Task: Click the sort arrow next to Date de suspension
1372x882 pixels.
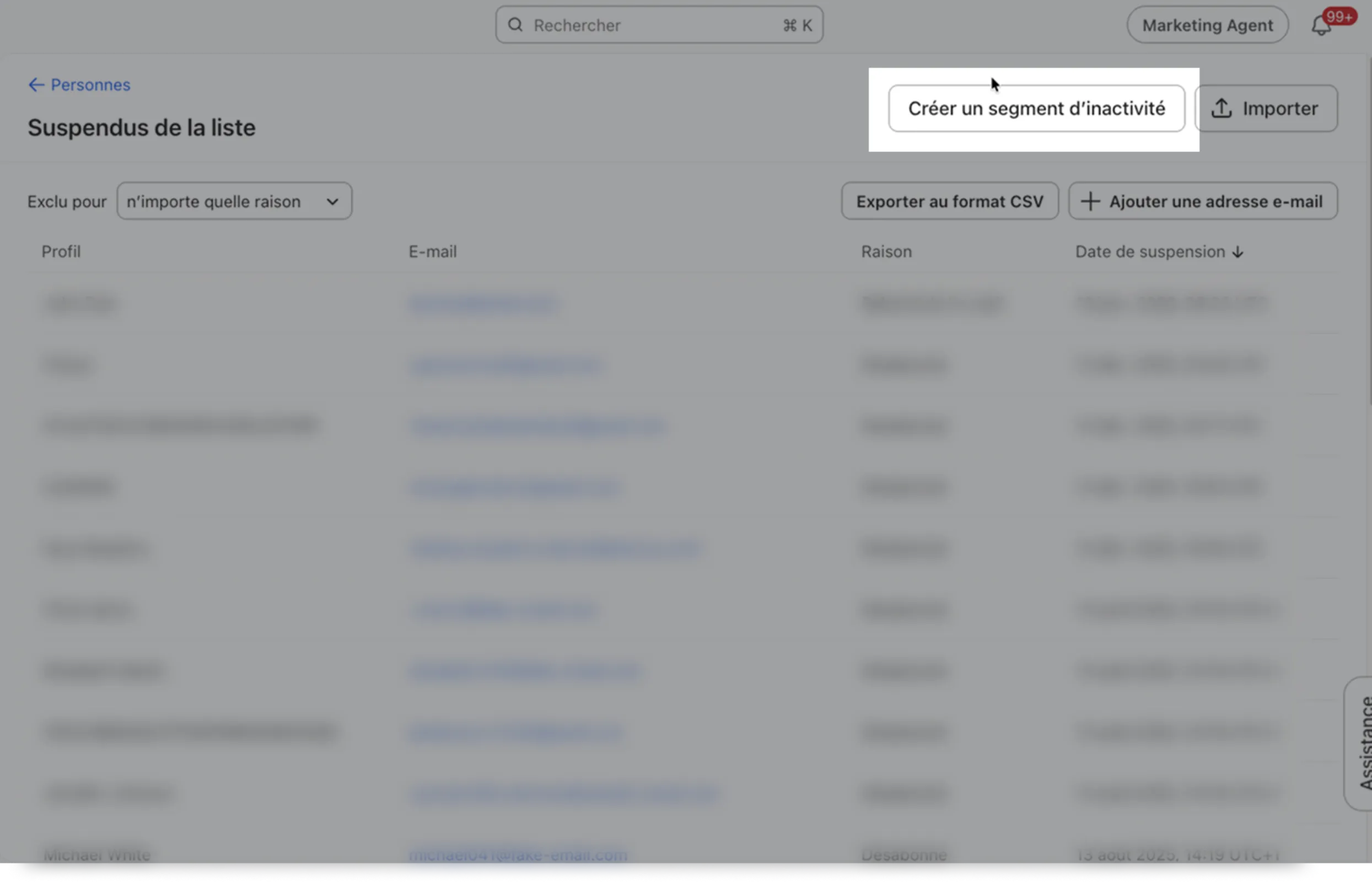Action: [1238, 252]
